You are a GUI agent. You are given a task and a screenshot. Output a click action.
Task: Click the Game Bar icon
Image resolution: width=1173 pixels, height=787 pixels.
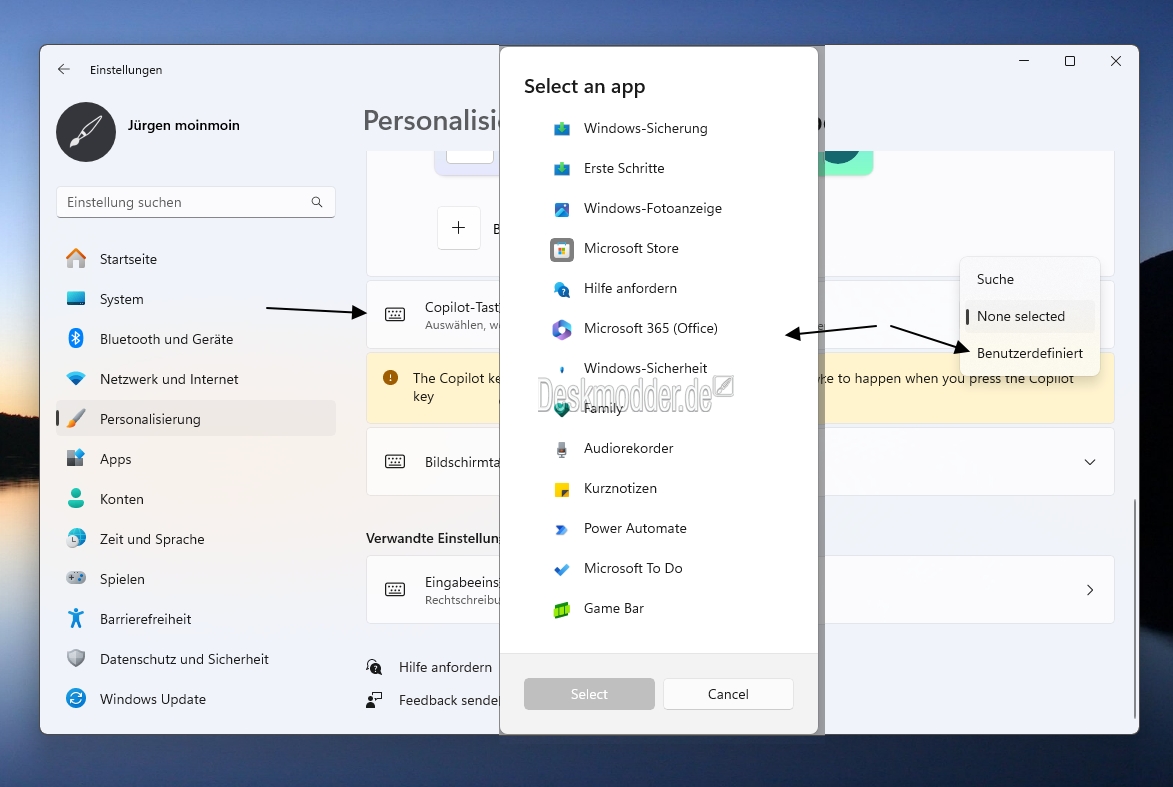coord(562,610)
